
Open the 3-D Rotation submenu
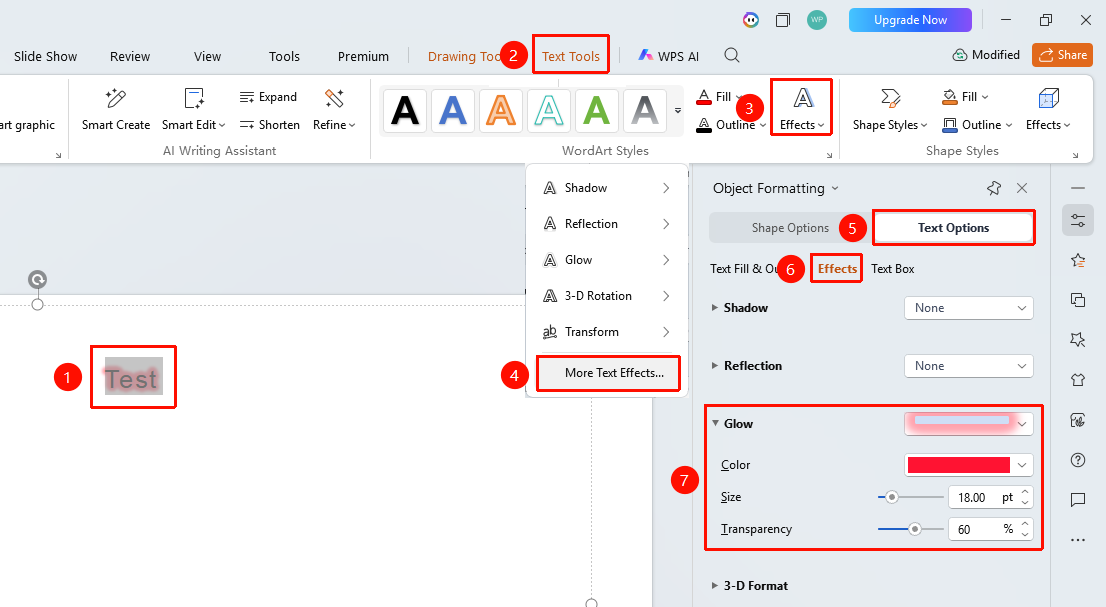coord(607,295)
